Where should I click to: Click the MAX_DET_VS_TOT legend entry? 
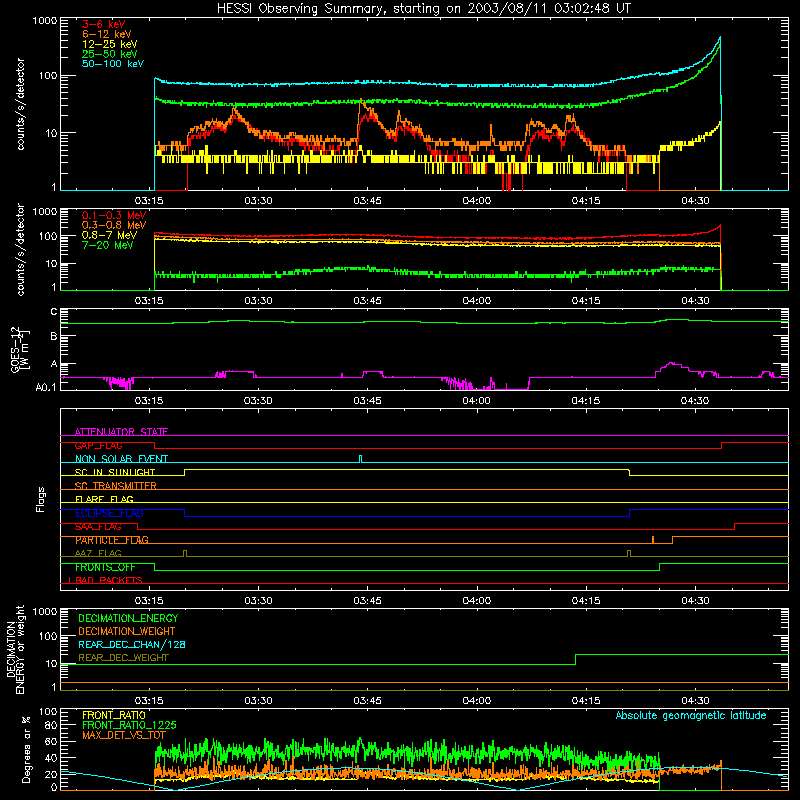[123, 735]
